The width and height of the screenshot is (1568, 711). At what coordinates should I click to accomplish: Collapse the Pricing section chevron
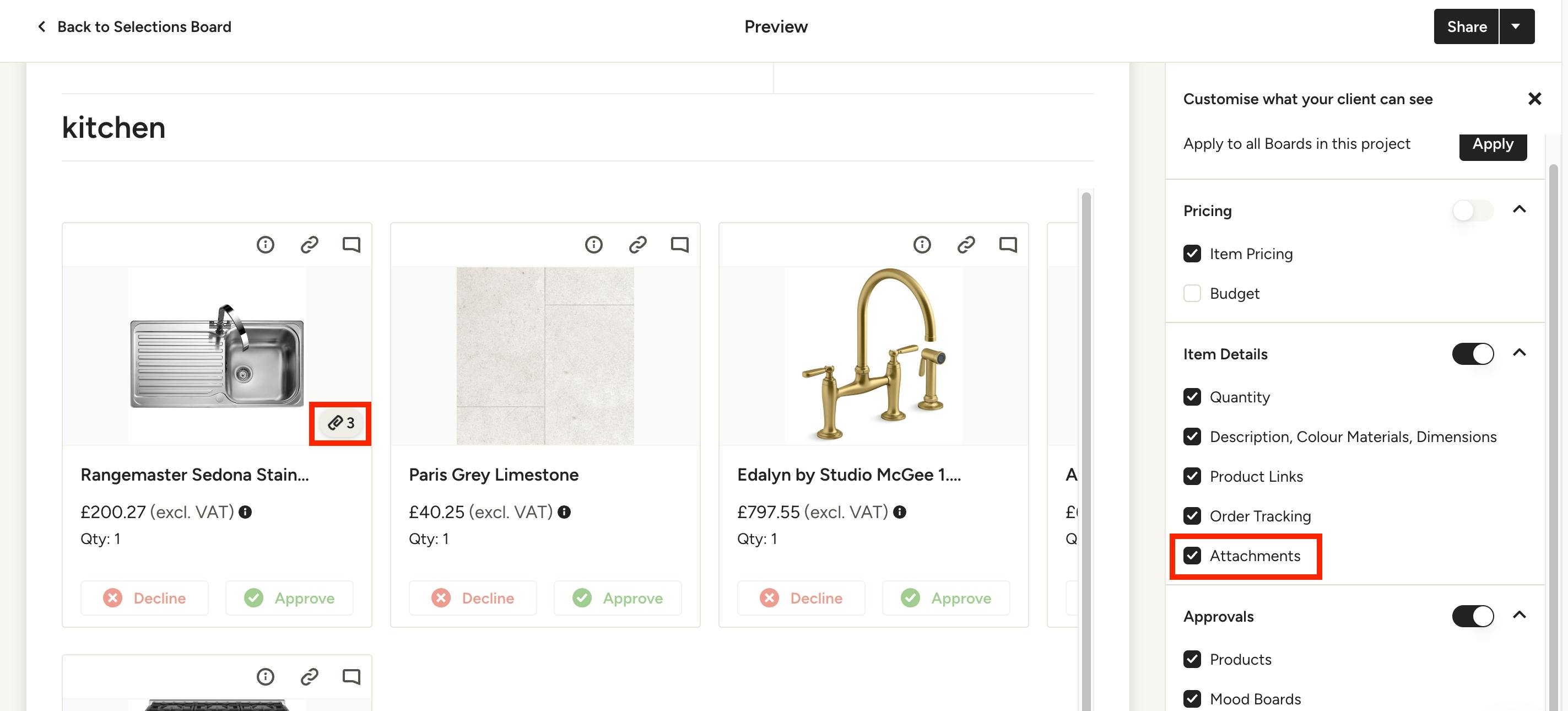click(x=1520, y=209)
